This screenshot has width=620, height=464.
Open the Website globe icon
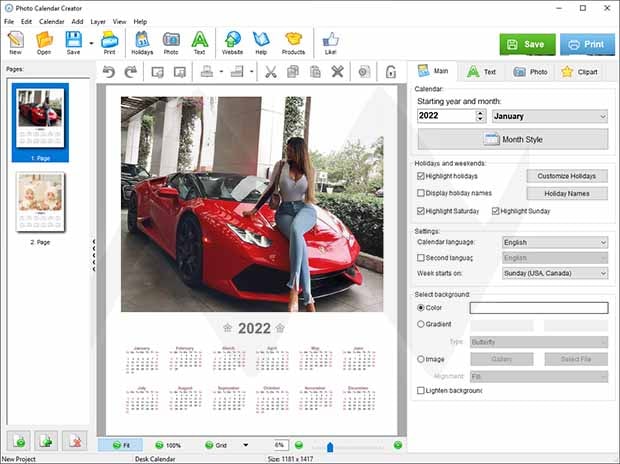(x=232, y=43)
